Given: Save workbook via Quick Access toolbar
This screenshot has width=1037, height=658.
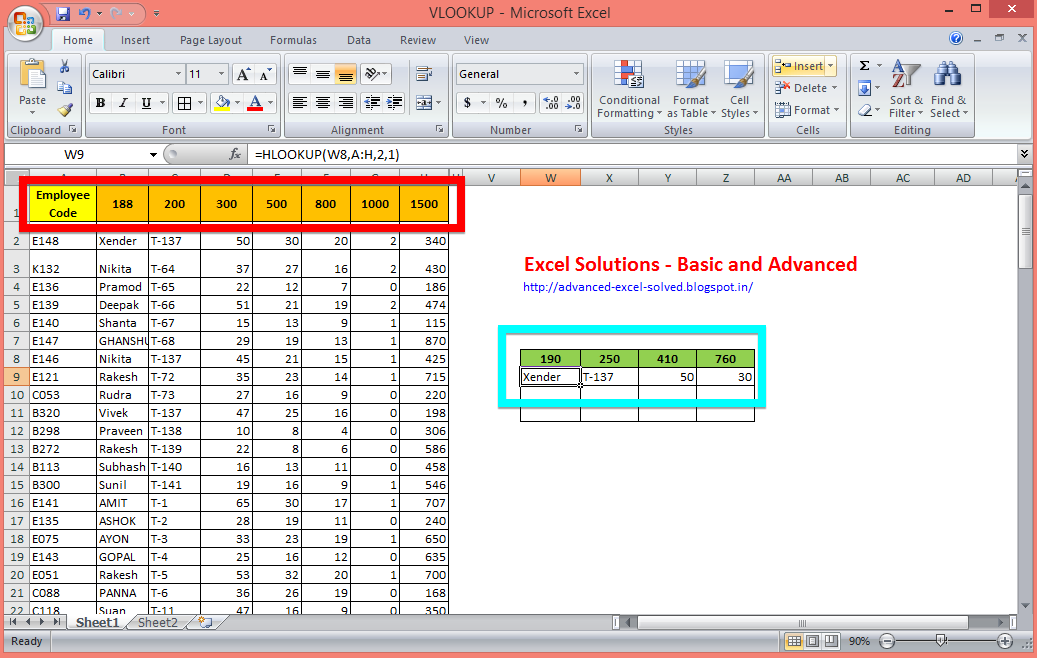Looking at the screenshot, I should coord(63,13).
